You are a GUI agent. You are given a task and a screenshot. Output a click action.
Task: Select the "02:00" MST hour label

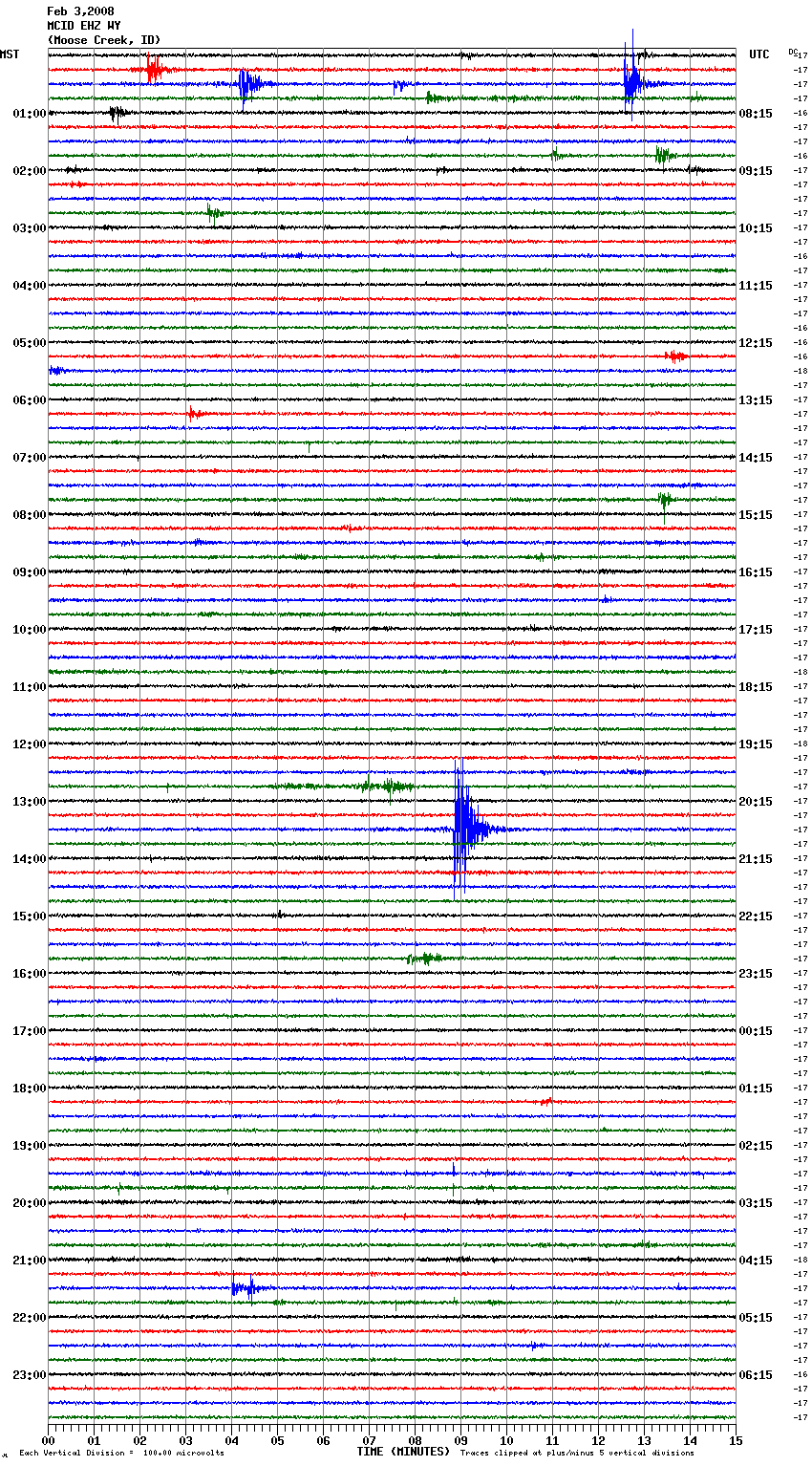pyautogui.click(x=30, y=171)
